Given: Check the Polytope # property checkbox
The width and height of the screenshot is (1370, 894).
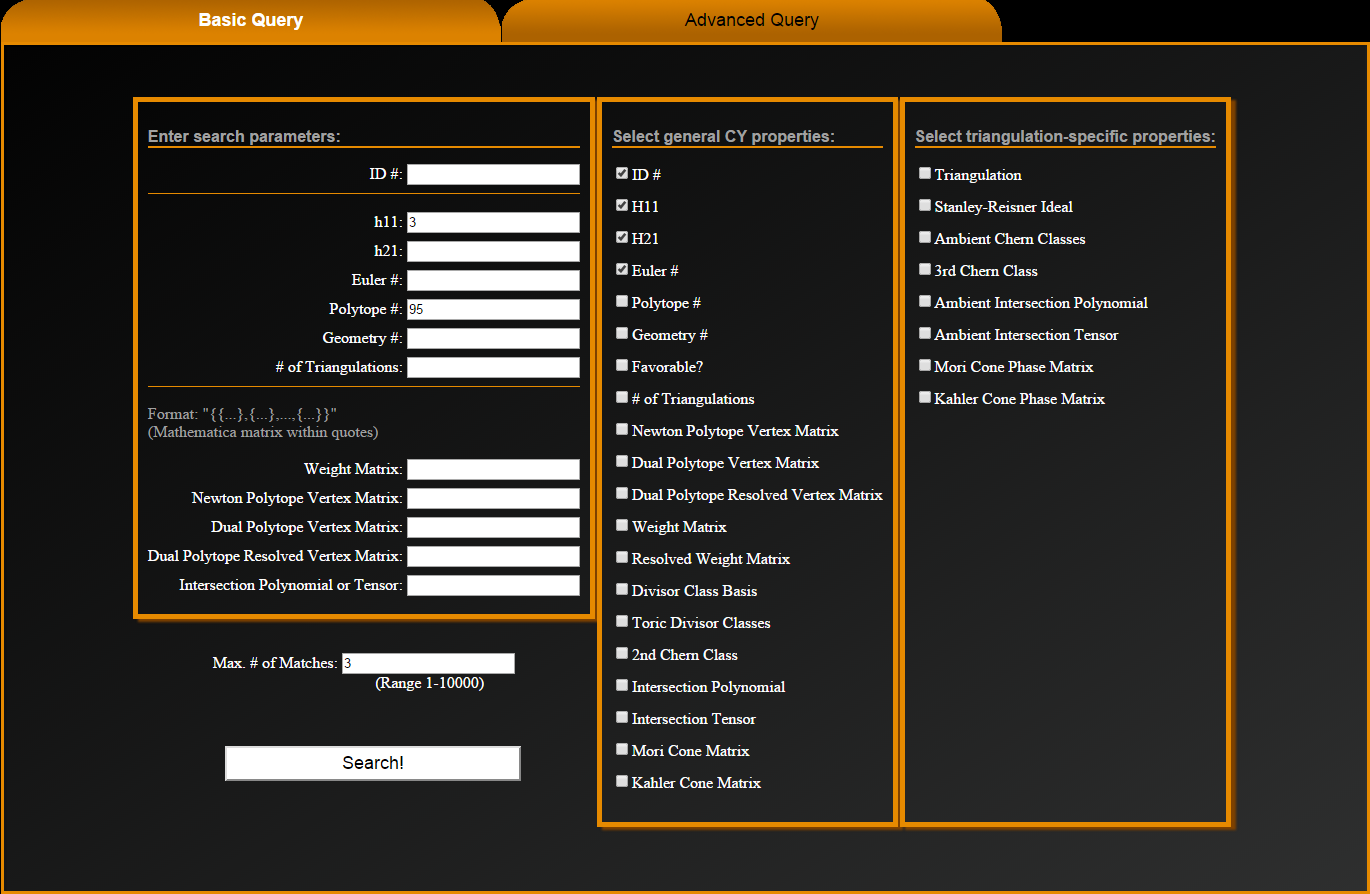Looking at the screenshot, I should [x=622, y=302].
